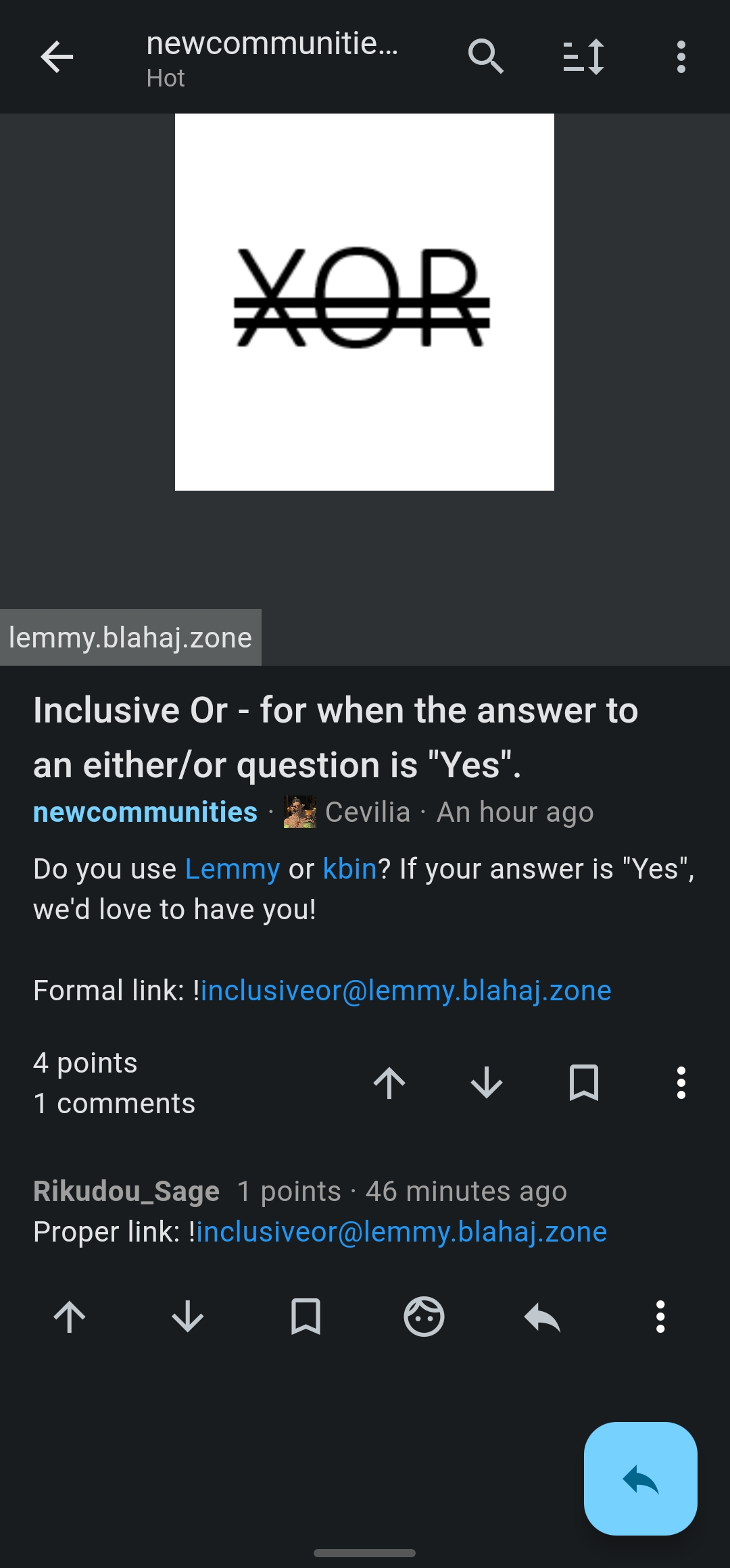The height and width of the screenshot is (1568, 730).
Task: Bookmark the Inclusive Or post
Action: (584, 1083)
